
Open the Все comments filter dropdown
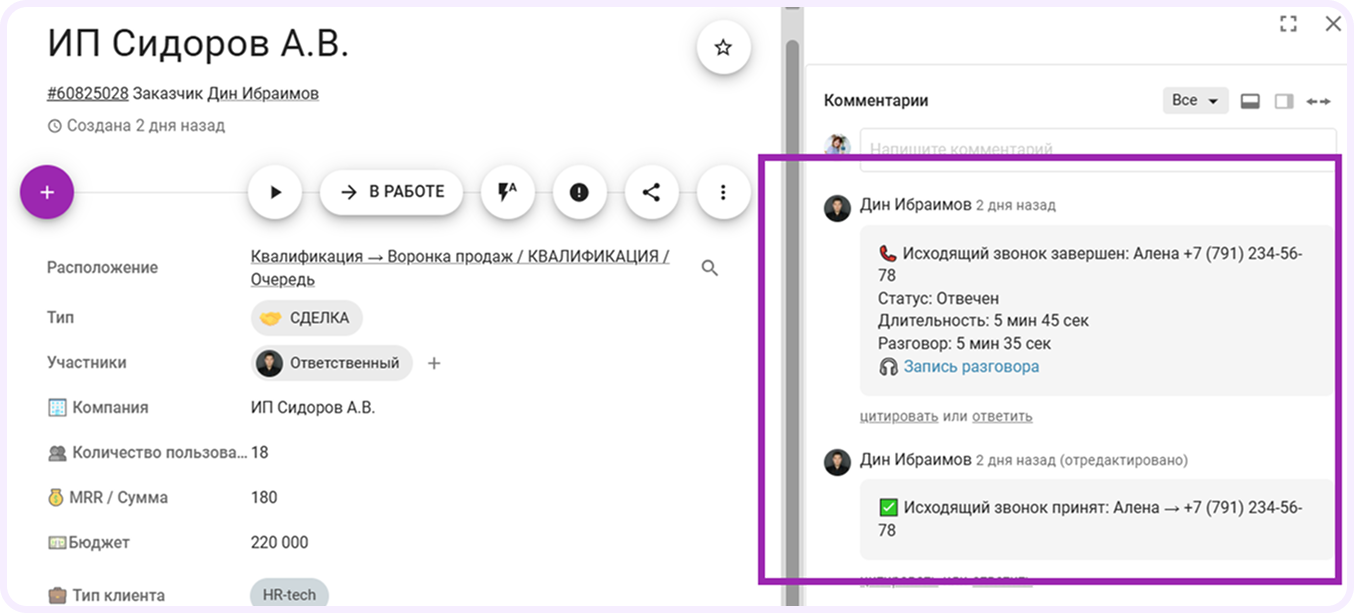click(1195, 100)
